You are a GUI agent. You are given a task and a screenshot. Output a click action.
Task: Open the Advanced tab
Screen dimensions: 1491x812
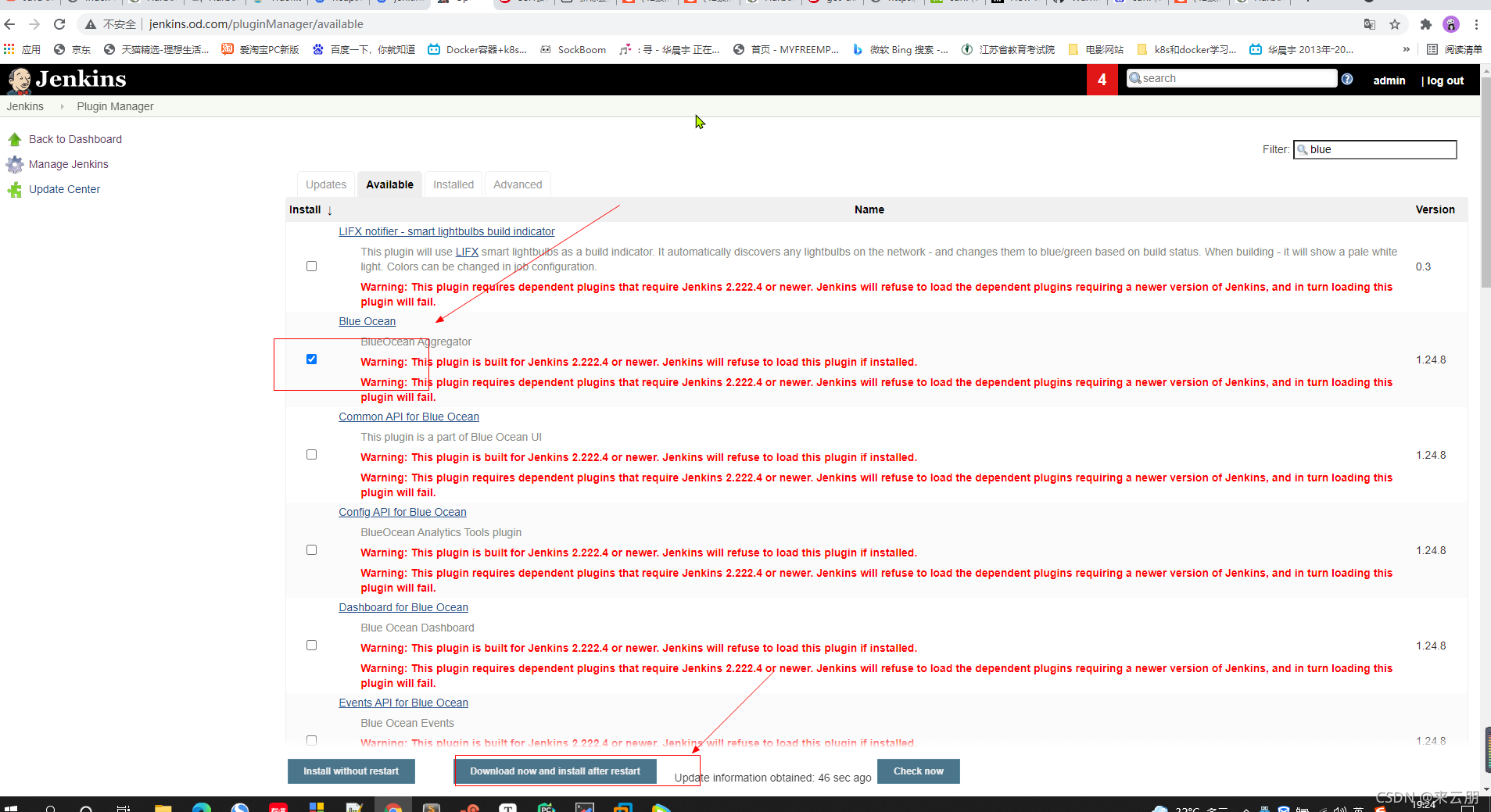tap(518, 184)
